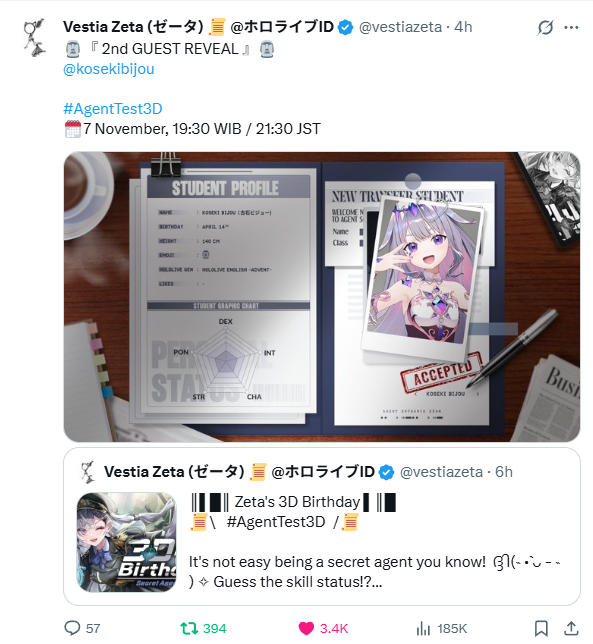The height and width of the screenshot is (644, 593).
Task: Open the @kosekibijou mention link
Action: 109,69
